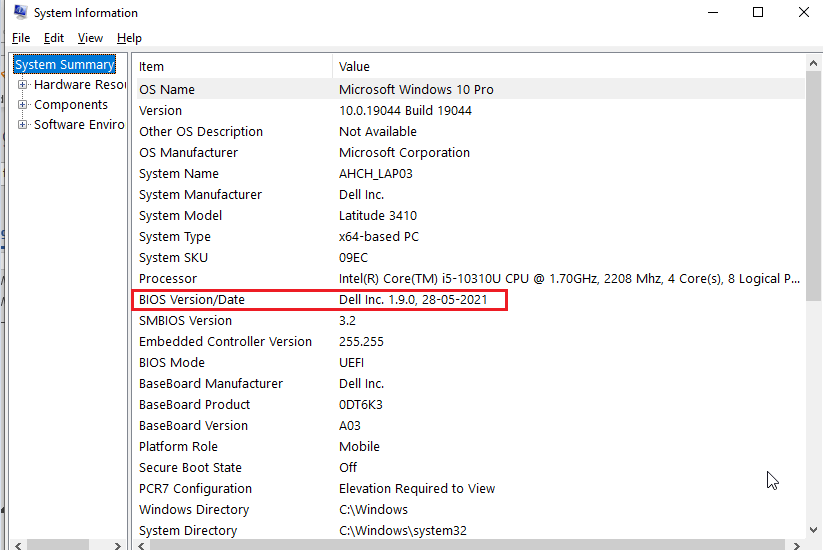Screen dimensions: 823x550
Task: Select the BaseBoard Manufacturer row
Action: [470, 384]
